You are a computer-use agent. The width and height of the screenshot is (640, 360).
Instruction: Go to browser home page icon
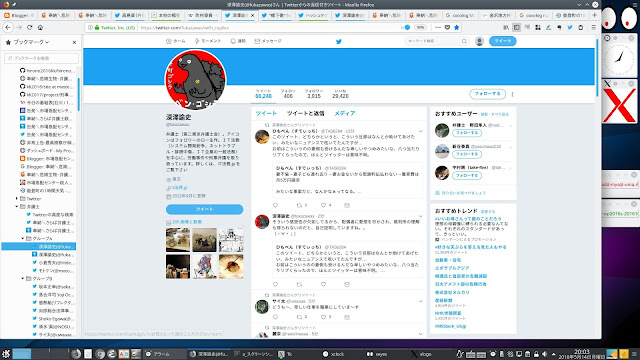click(40, 27)
